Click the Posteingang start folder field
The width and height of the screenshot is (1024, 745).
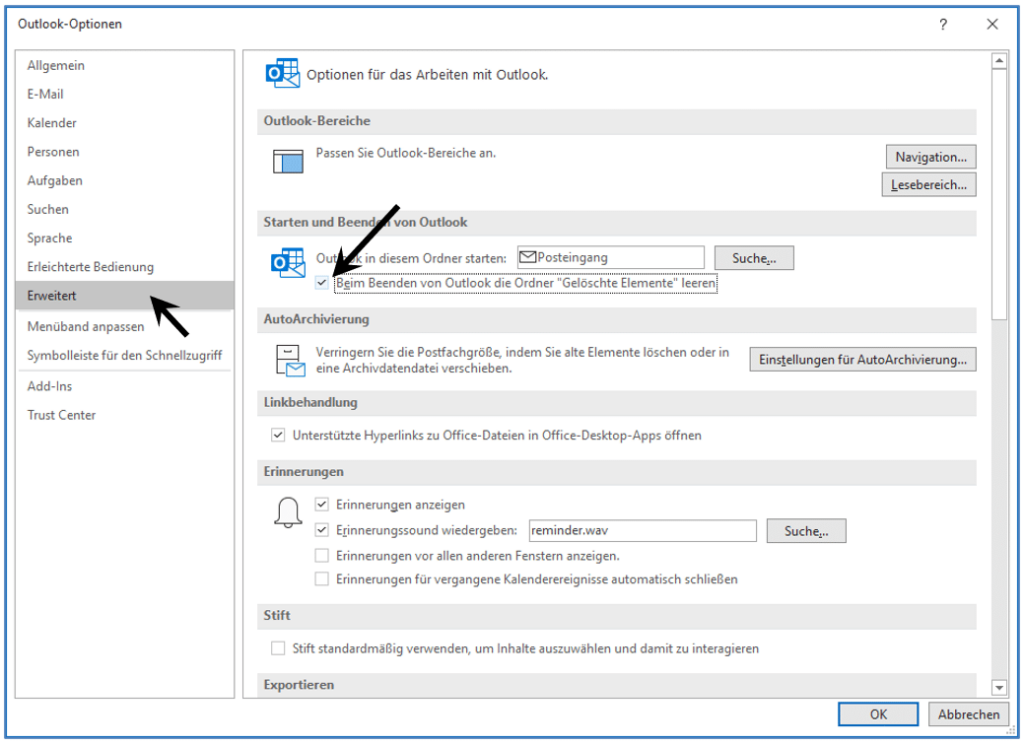pos(611,257)
